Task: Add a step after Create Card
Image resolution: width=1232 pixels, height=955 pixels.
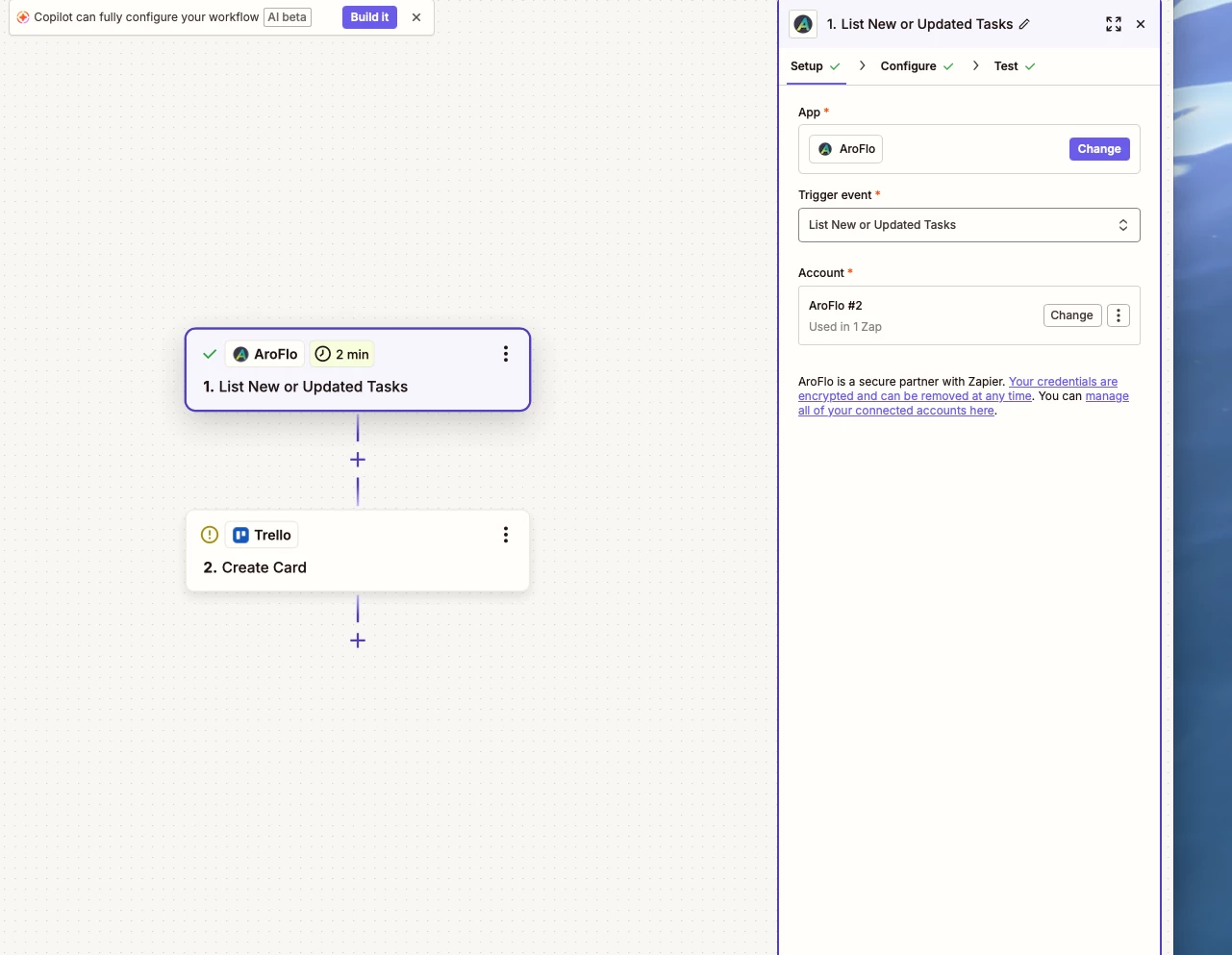Action: 358,641
